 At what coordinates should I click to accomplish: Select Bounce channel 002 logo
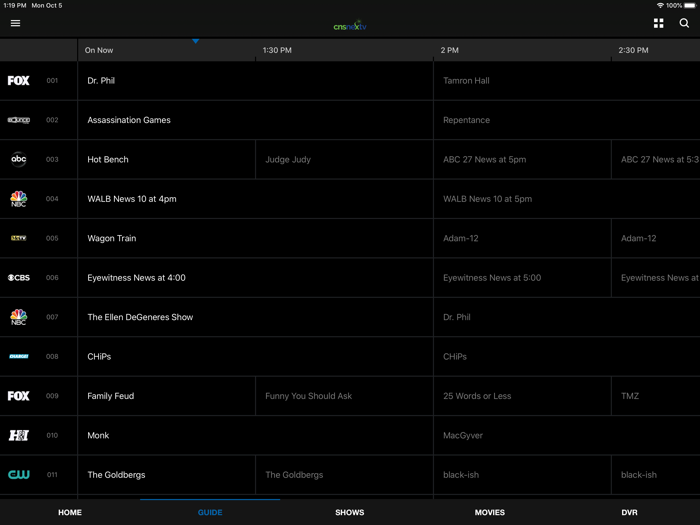click(19, 120)
